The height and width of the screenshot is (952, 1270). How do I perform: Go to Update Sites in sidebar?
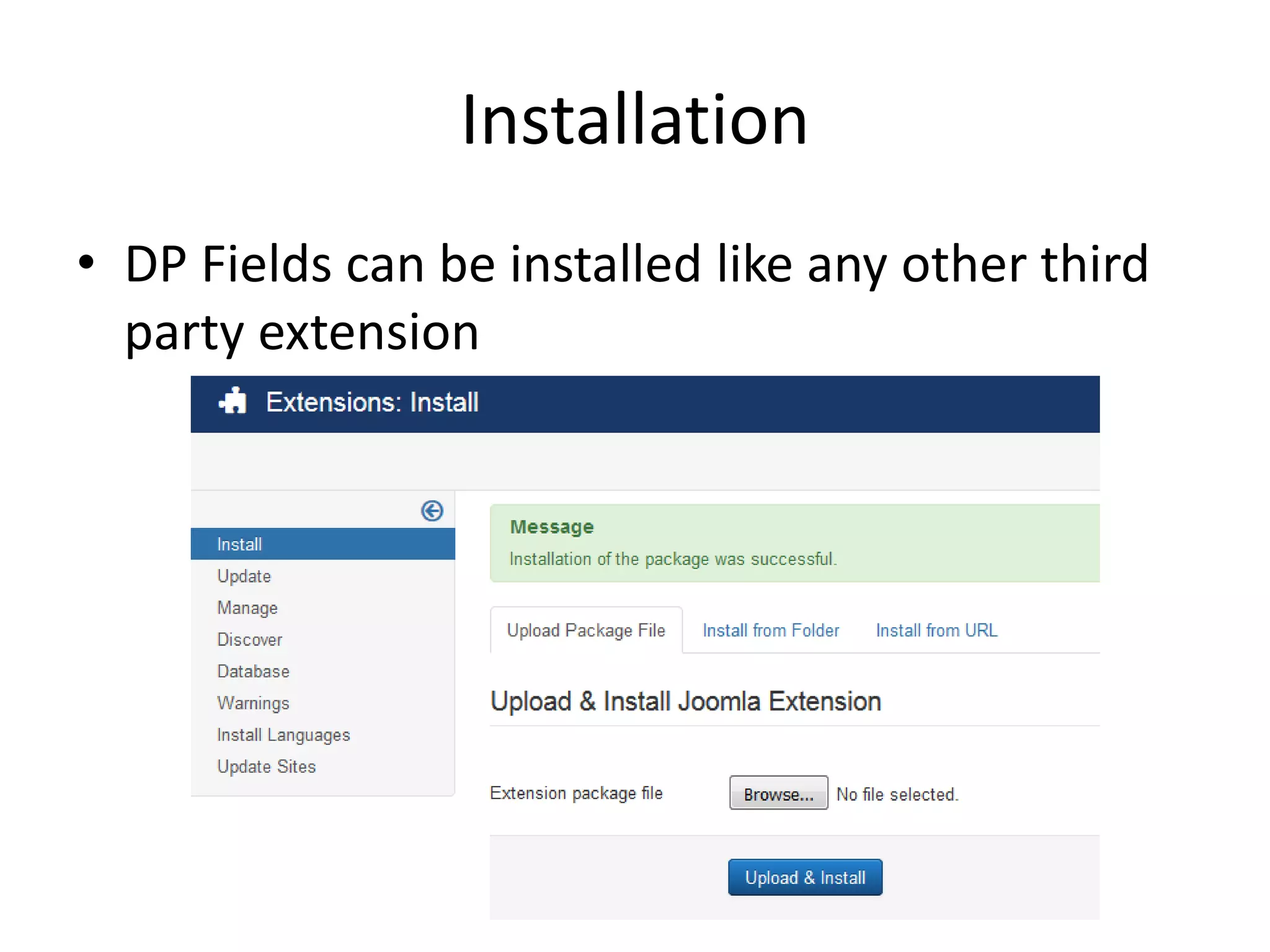[266, 767]
